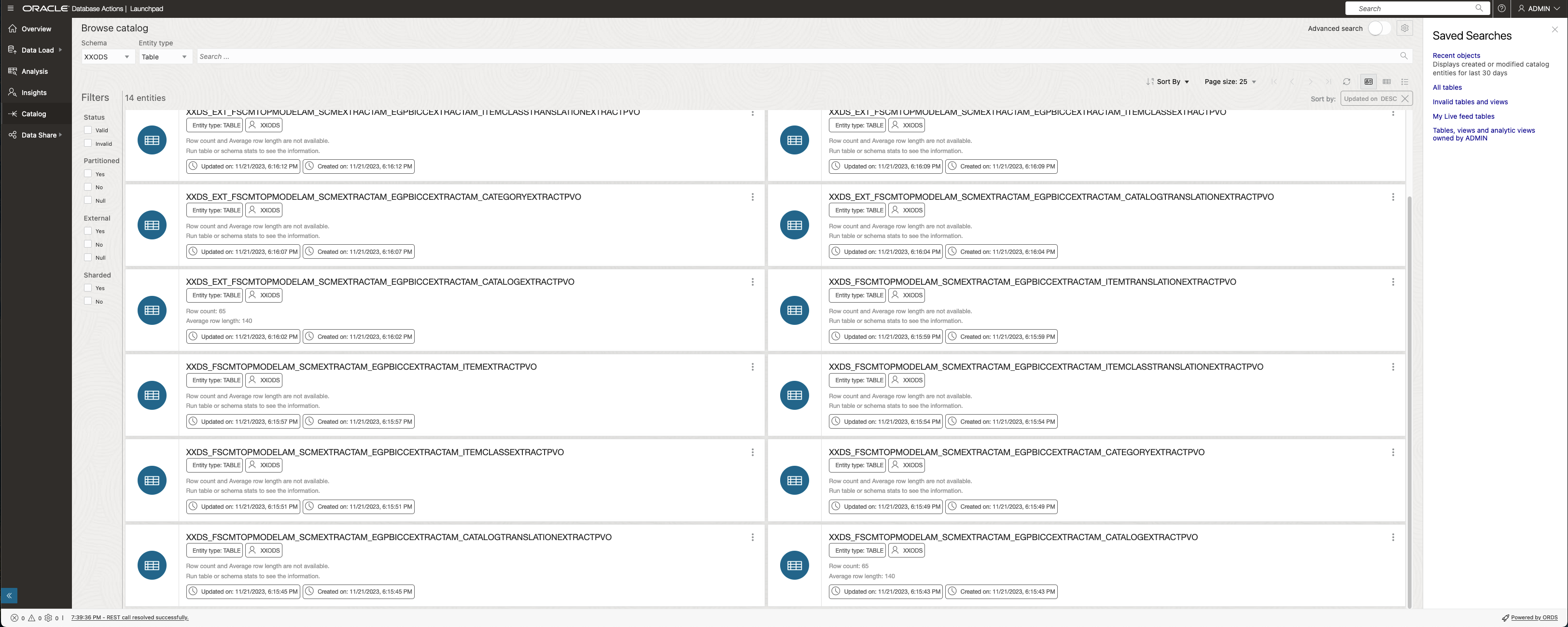
Task: Open the help icon in the header
Action: [1501, 8]
